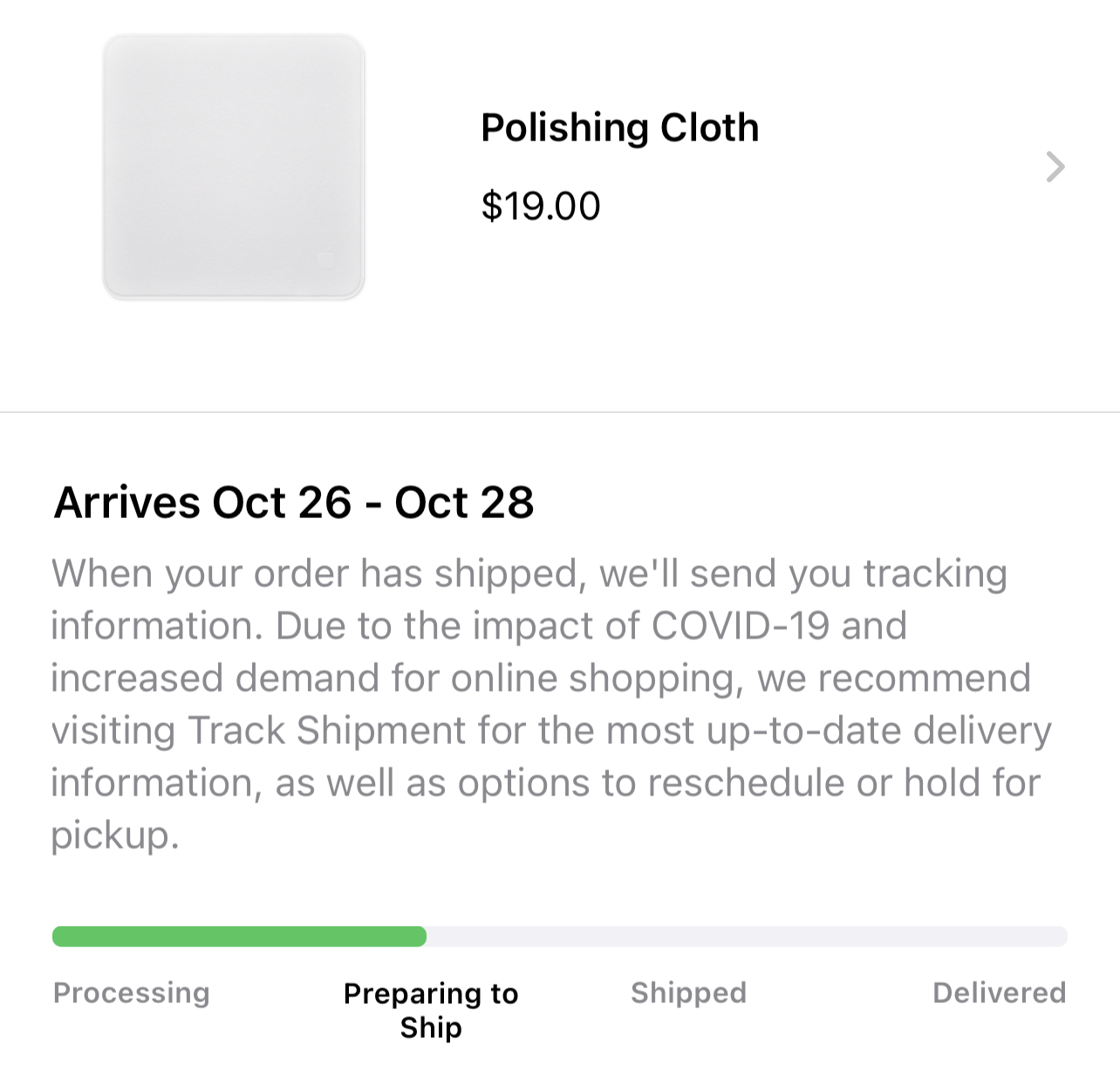The height and width of the screenshot is (1071, 1120).
Task: Select the Processing status step
Action: pyautogui.click(x=132, y=993)
